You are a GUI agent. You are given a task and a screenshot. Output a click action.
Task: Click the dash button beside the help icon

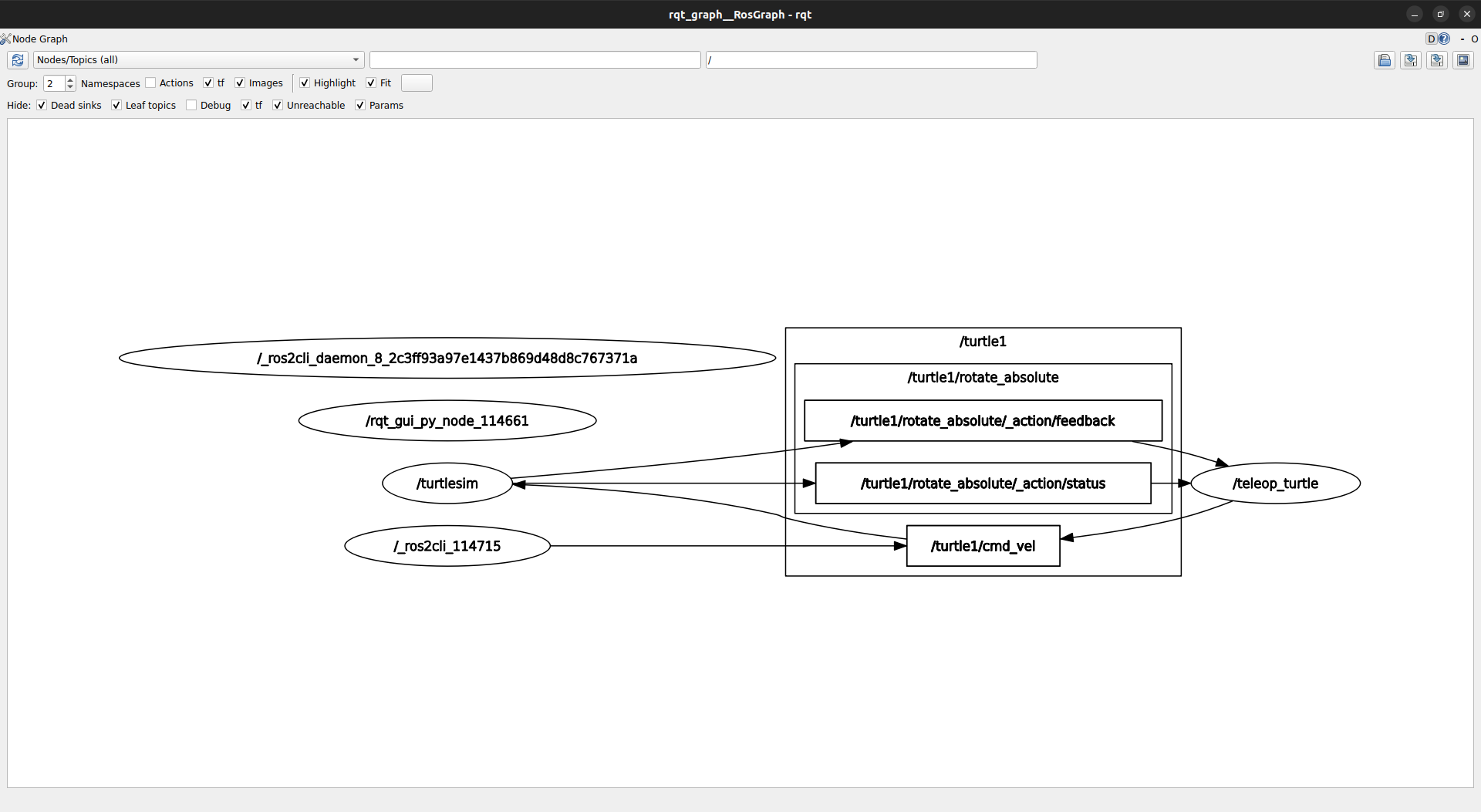click(x=1462, y=39)
